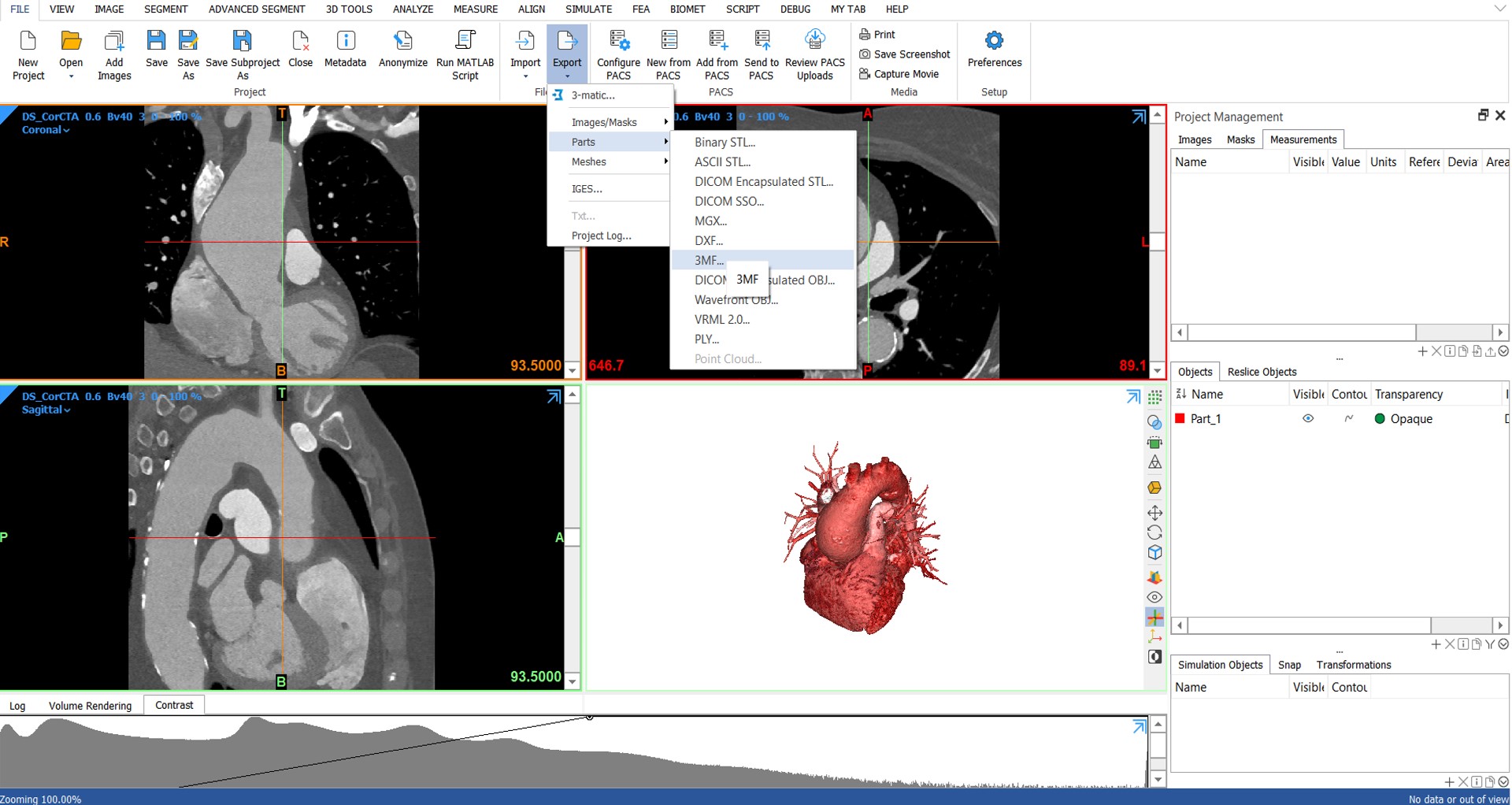1512x805 pixels.
Task: Open Preferences gear in the Setup group
Action: pyautogui.click(x=994, y=41)
